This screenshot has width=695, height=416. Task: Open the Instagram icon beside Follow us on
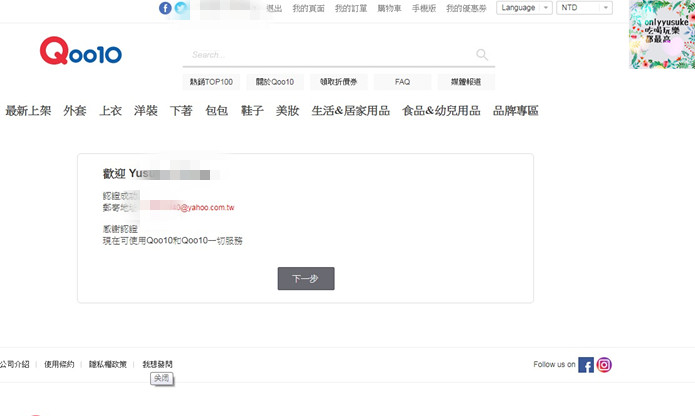click(604, 365)
